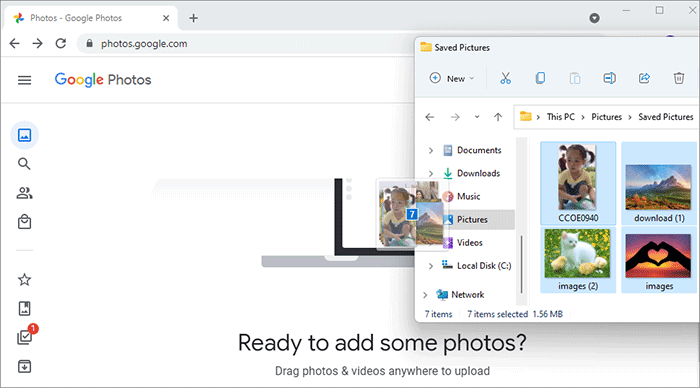
Task: Open Utilities icon with red badge
Action: pyautogui.click(x=25, y=336)
